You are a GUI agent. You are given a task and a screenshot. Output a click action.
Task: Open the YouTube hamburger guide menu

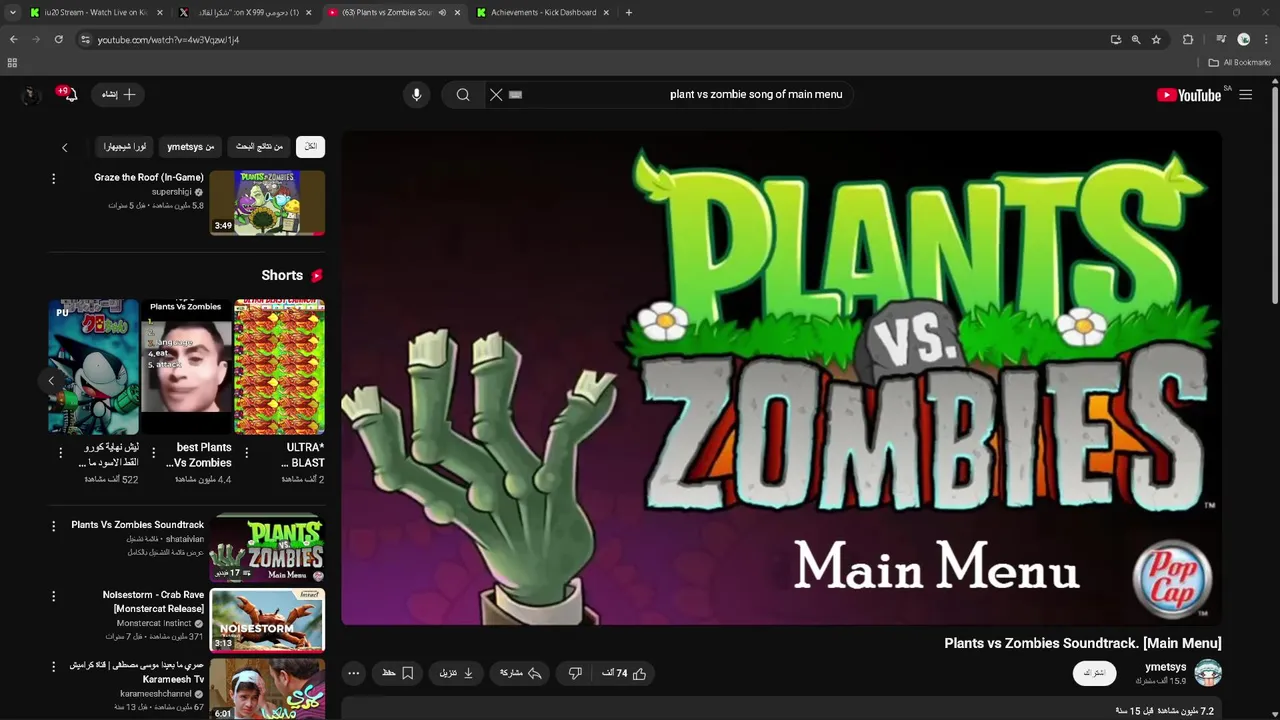[x=1245, y=95]
